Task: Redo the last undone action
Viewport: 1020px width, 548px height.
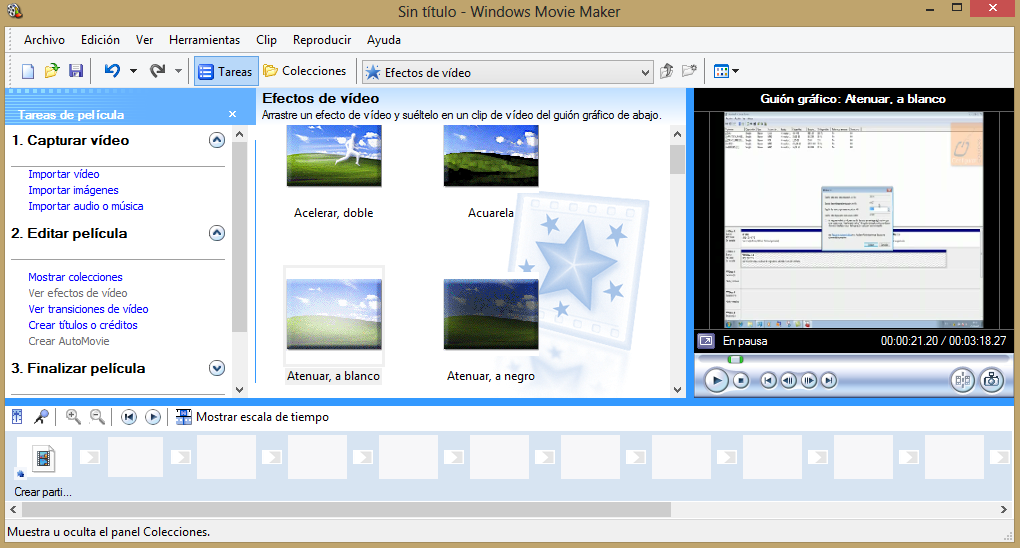Action: tap(157, 70)
